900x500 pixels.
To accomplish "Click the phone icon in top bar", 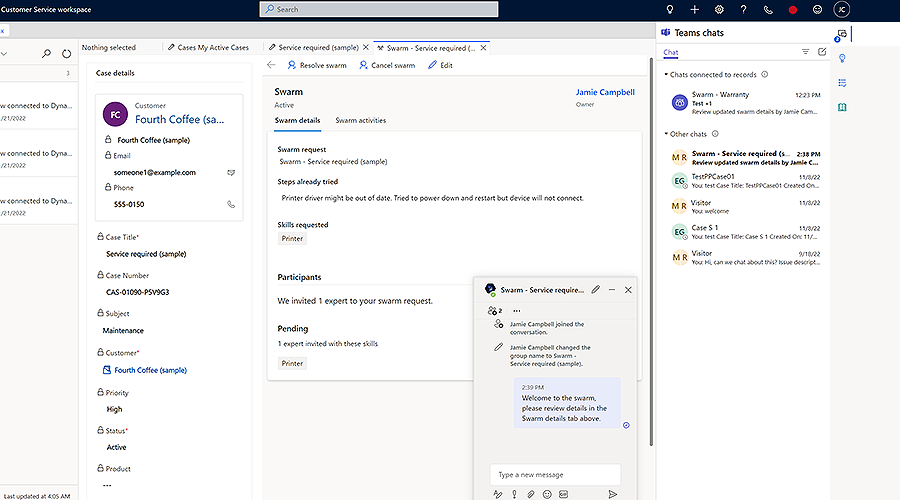I will (x=768, y=9).
